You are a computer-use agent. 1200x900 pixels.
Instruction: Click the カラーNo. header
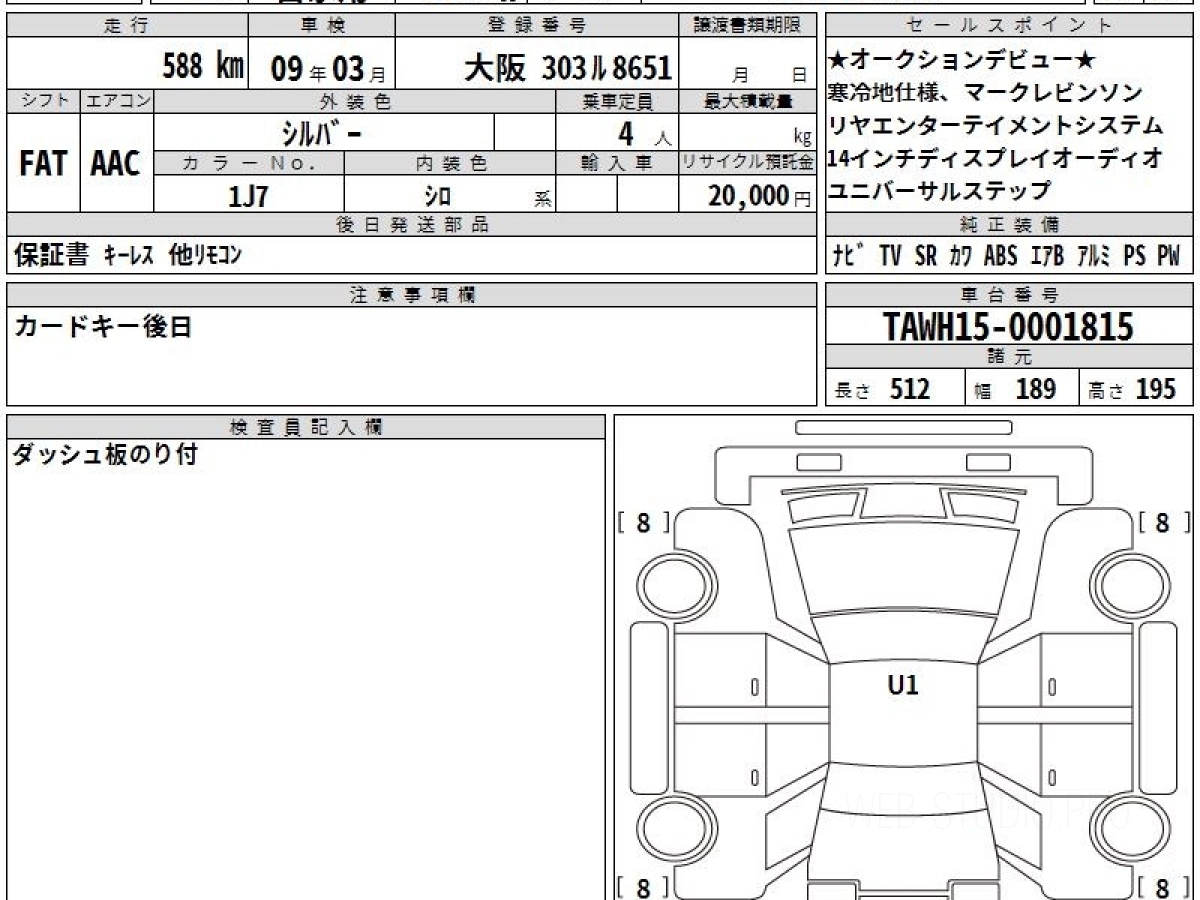tap(249, 163)
